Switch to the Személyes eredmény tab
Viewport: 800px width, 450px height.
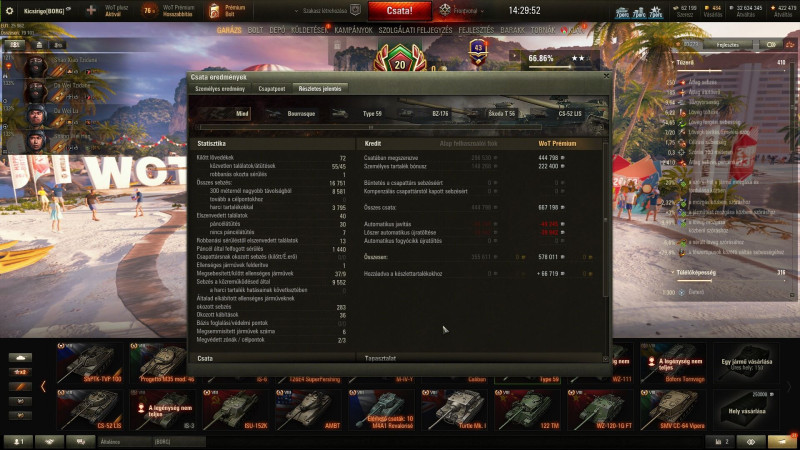click(220, 89)
